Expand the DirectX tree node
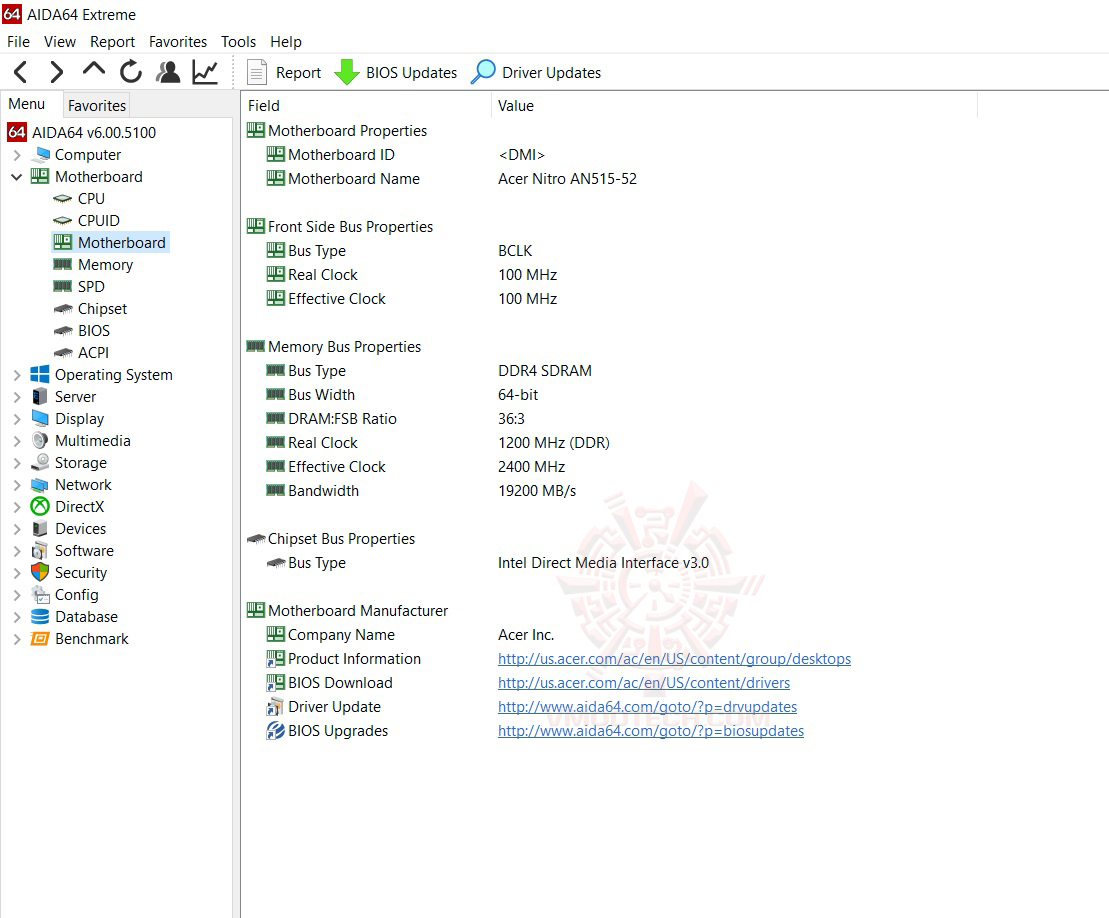The height and width of the screenshot is (918, 1109). (17, 506)
